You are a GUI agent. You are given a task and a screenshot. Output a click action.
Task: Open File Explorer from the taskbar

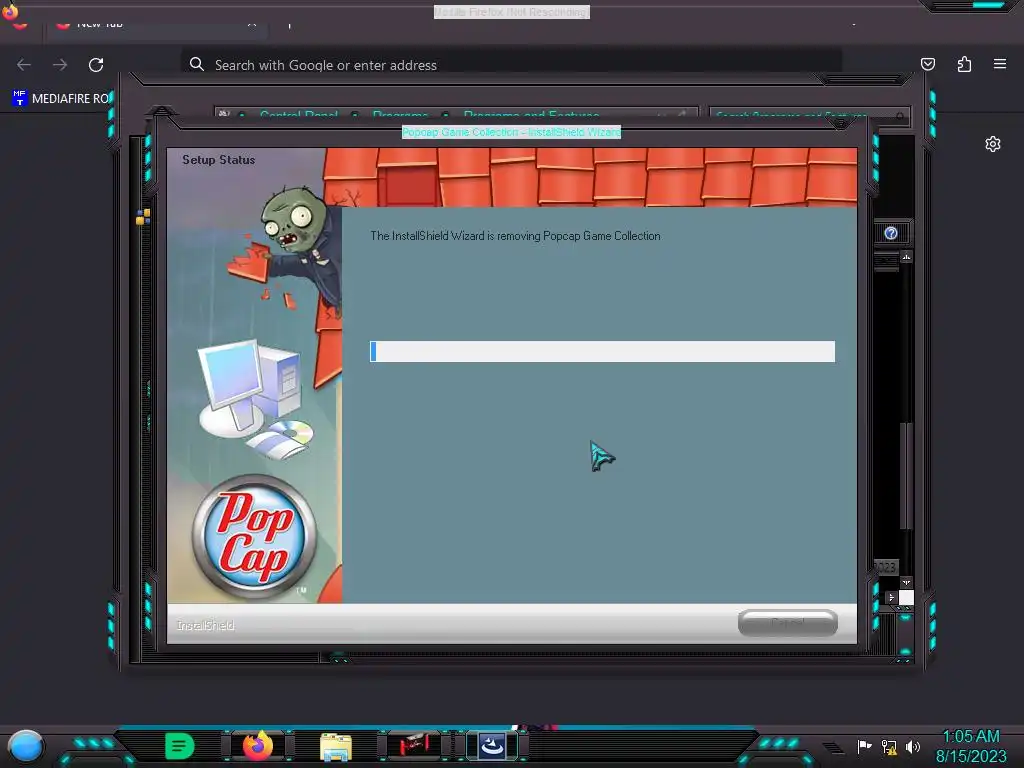(x=336, y=746)
